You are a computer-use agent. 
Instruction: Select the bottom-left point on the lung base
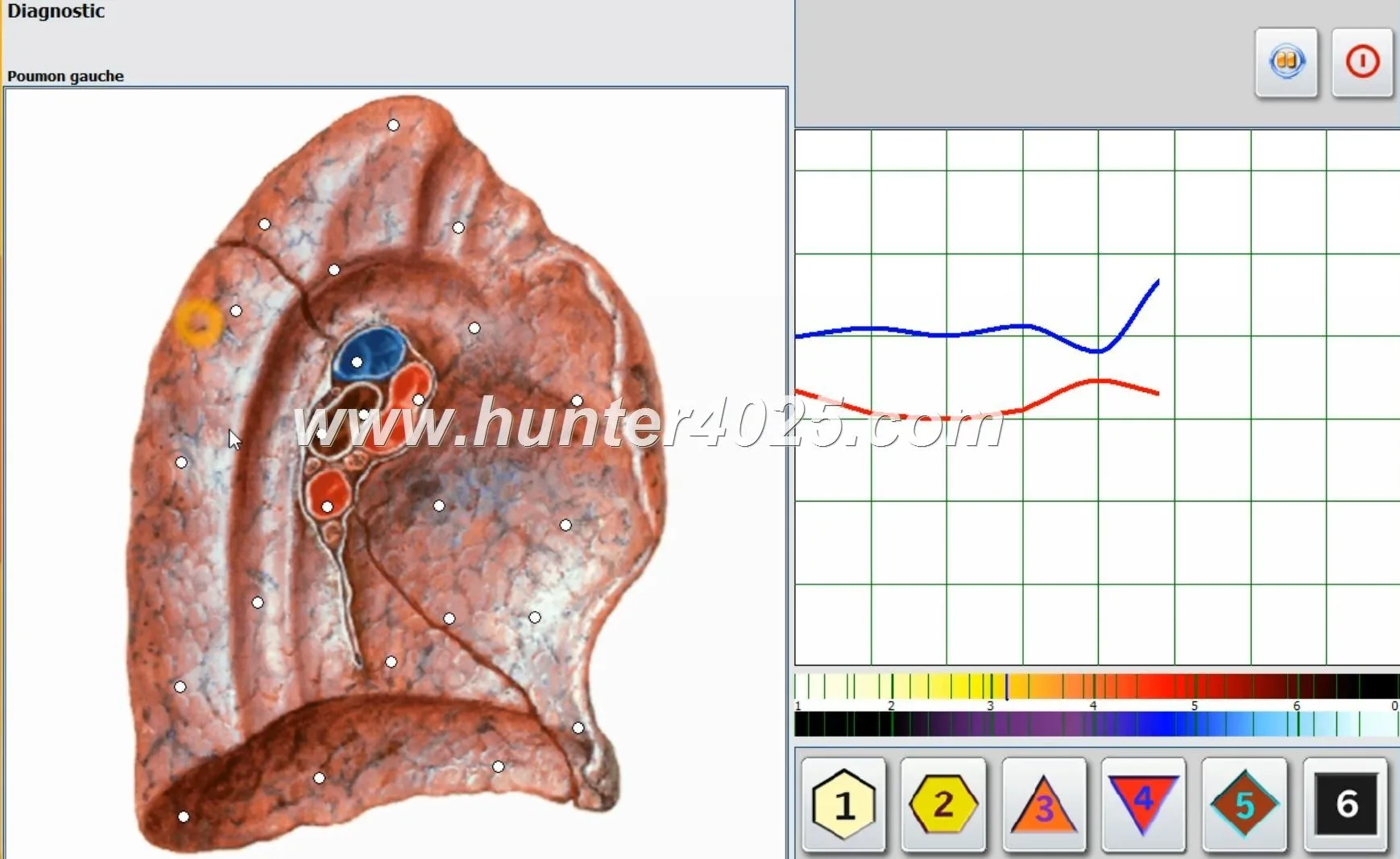184,816
